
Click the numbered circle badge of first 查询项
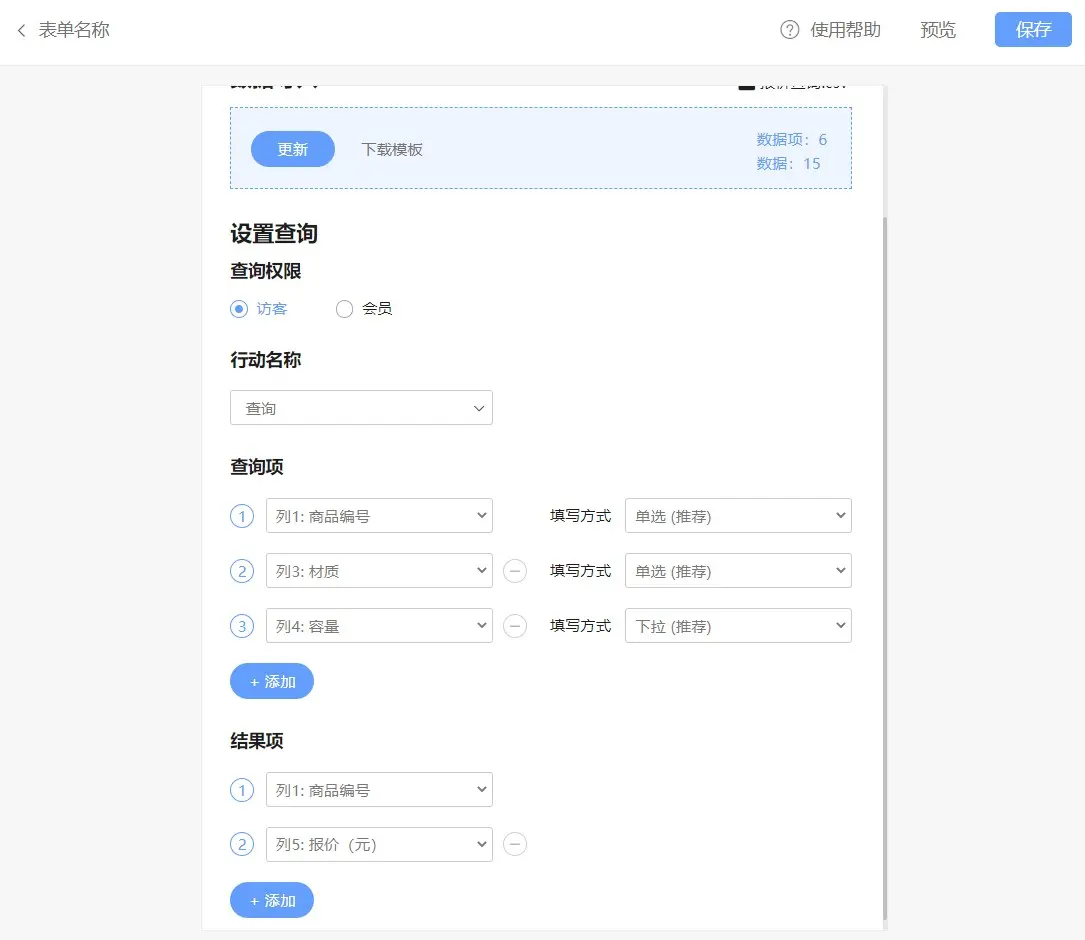242,516
